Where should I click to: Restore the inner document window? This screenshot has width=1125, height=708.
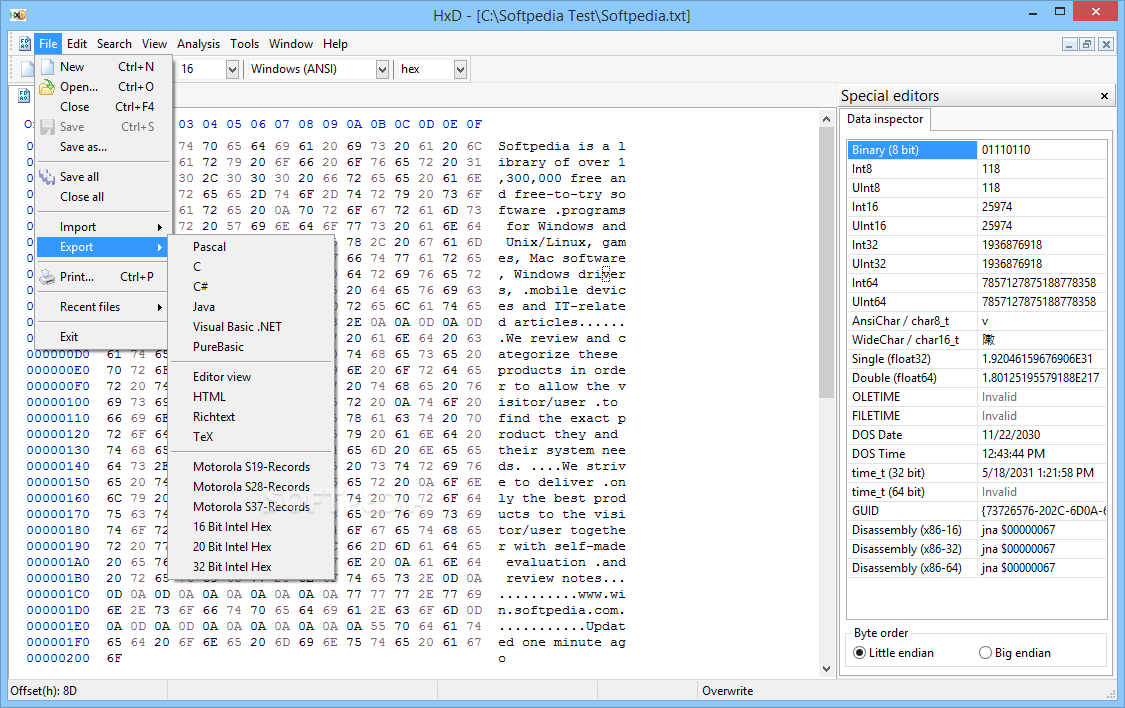(x=1087, y=44)
